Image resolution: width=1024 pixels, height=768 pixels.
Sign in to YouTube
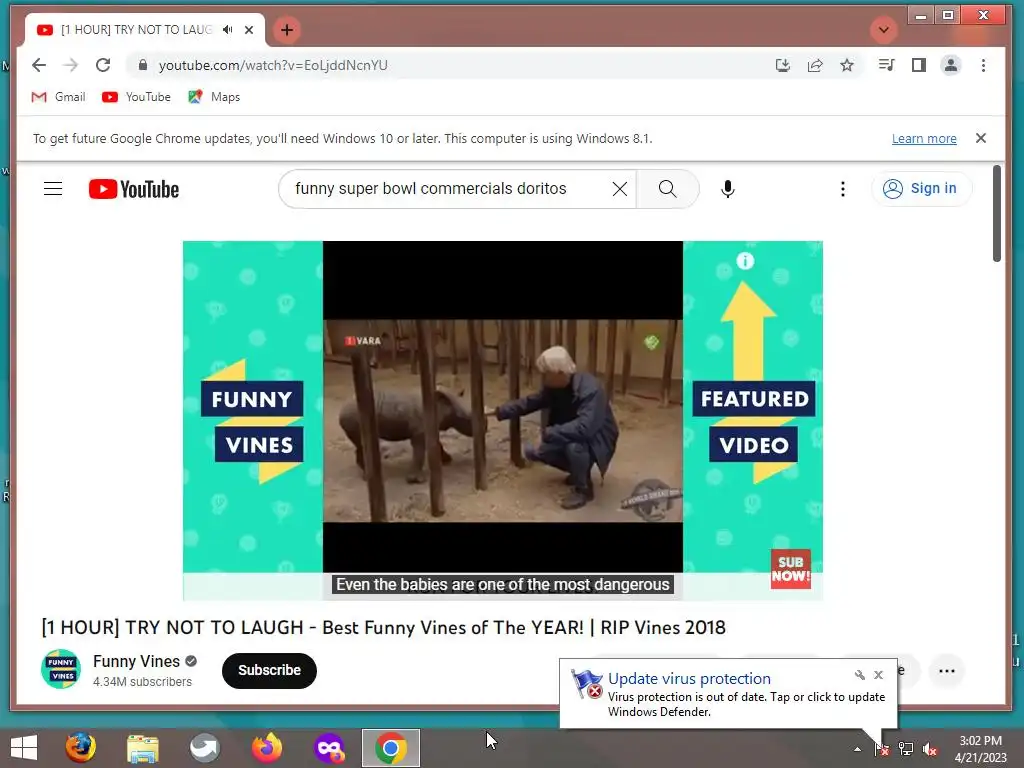921,189
